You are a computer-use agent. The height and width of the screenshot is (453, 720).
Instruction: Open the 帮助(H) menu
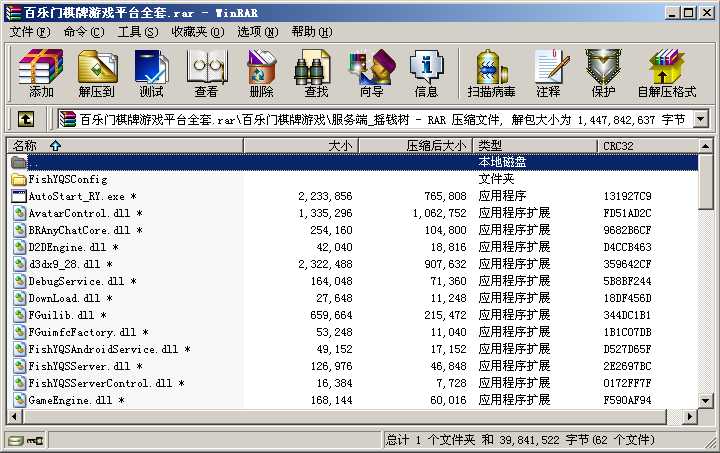(312, 32)
